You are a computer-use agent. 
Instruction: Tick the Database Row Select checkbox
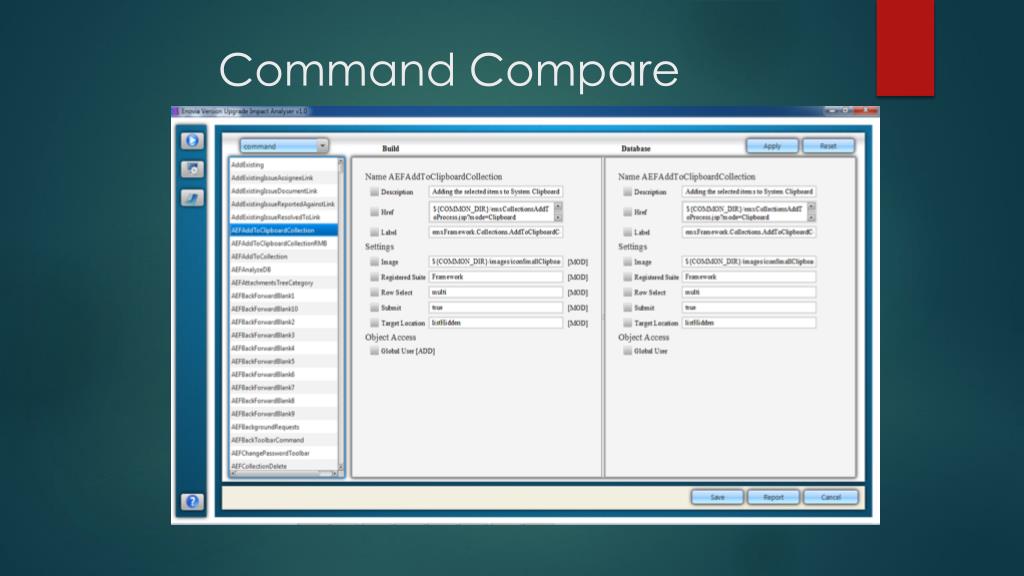click(x=628, y=293)
